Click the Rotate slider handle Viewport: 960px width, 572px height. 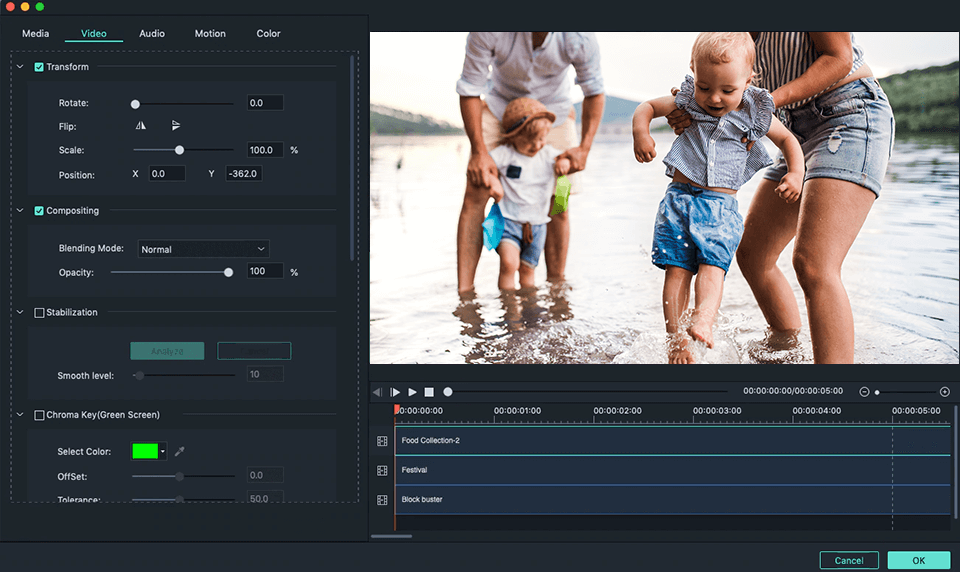tap(135, 104)
